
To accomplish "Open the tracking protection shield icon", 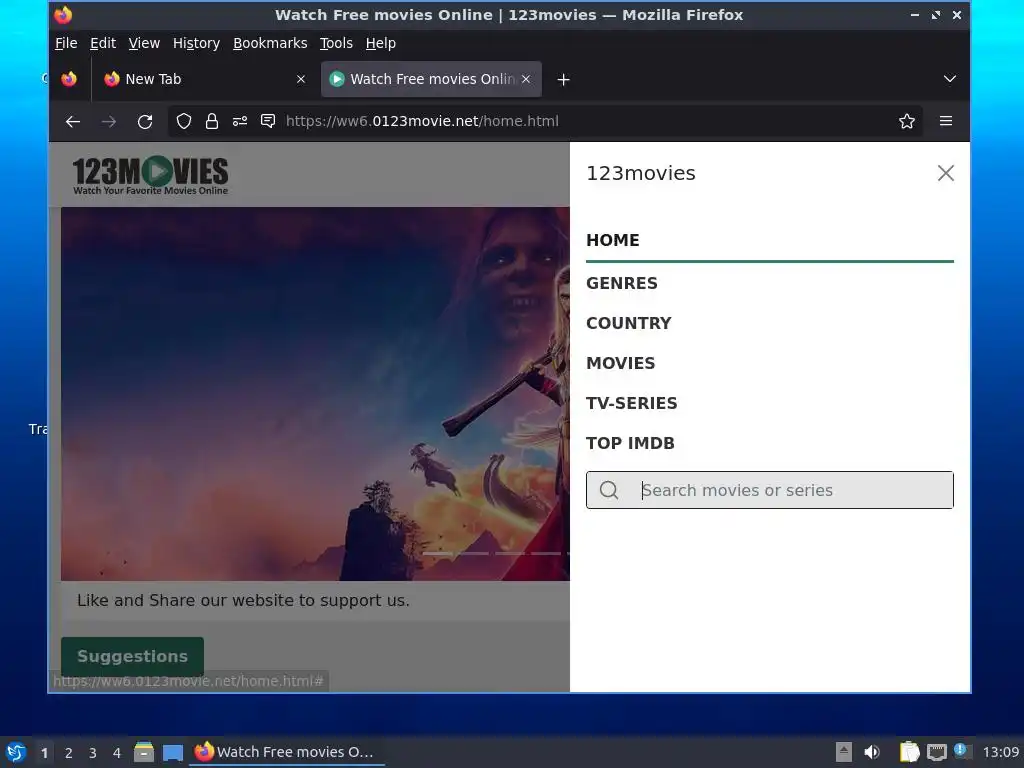I will click(x=184, y=121).
